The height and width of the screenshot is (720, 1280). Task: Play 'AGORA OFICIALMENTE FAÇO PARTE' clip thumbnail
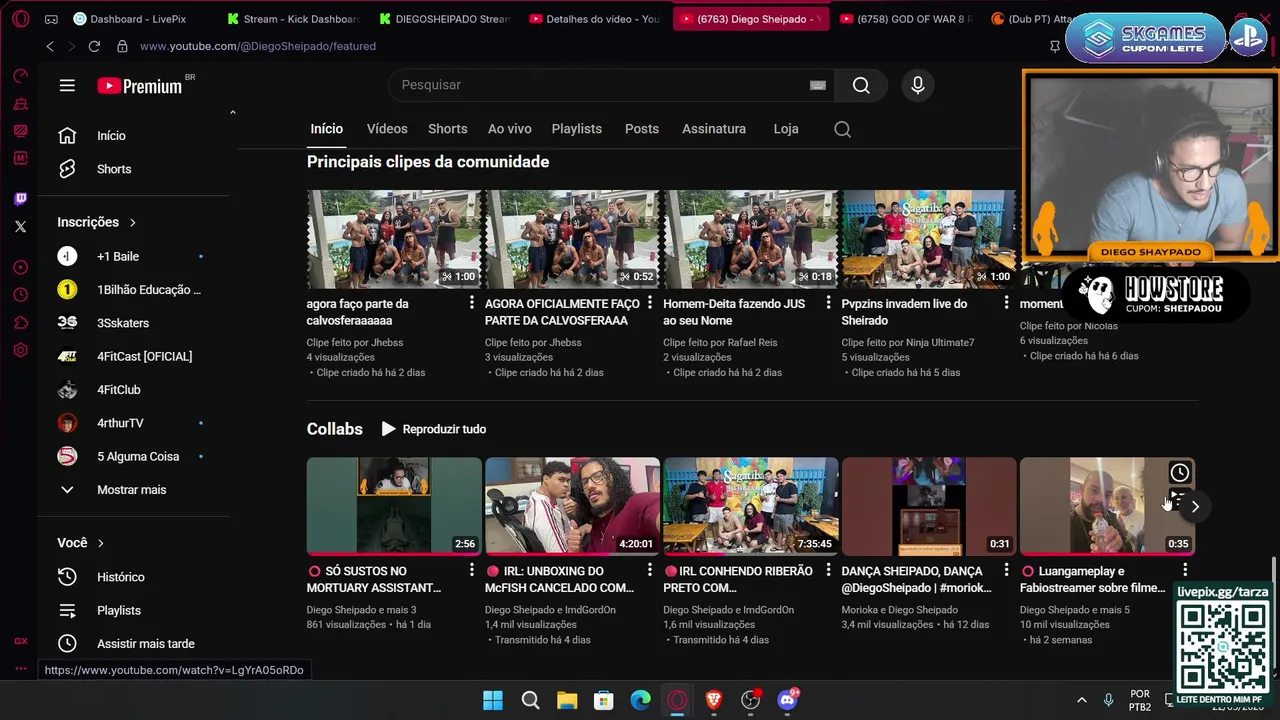click(572, 239)
